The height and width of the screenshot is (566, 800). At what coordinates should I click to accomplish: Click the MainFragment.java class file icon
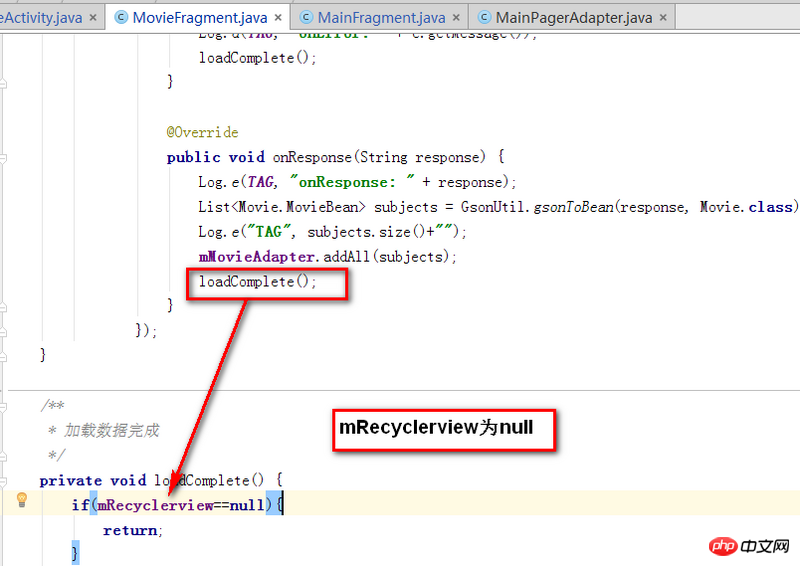pos(304,17)
